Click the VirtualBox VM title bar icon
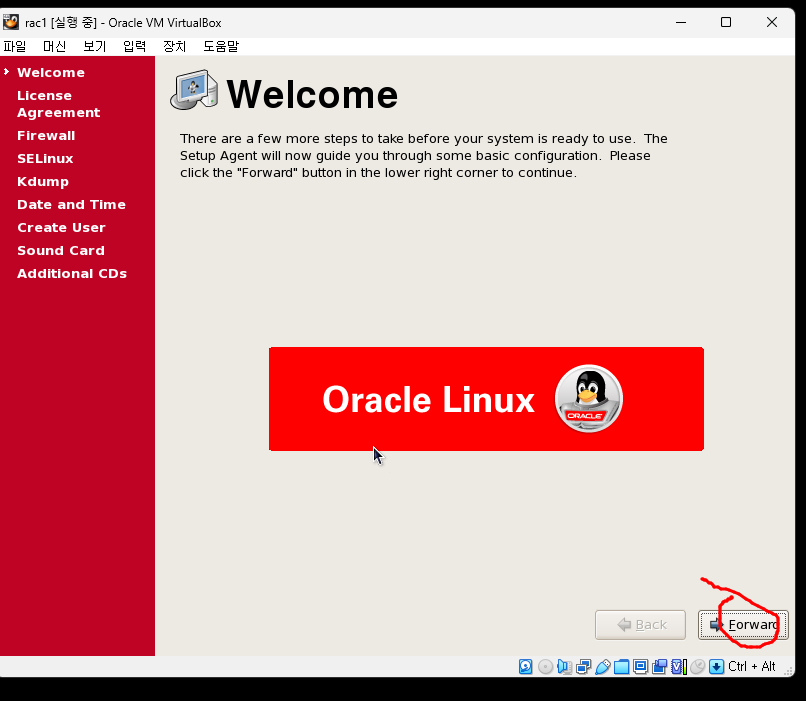This screenshot has height=701, width=806. [x=11, y=23]
